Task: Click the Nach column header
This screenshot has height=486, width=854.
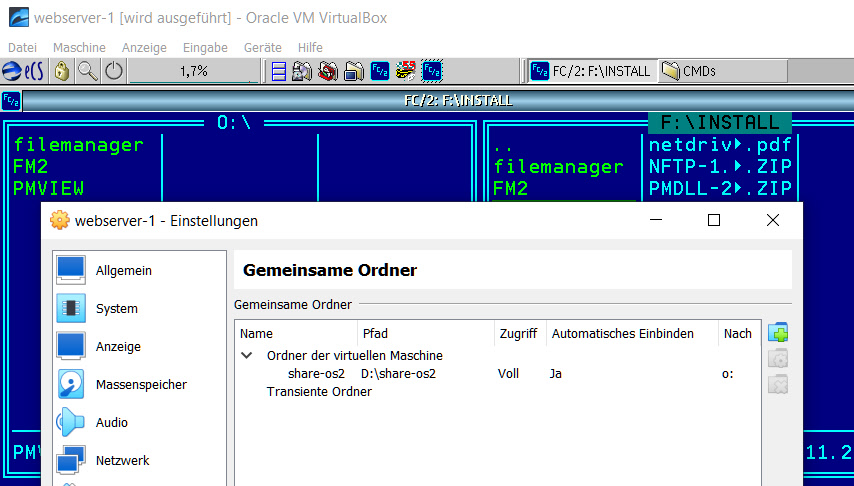Action: click(x=739, y=333)
